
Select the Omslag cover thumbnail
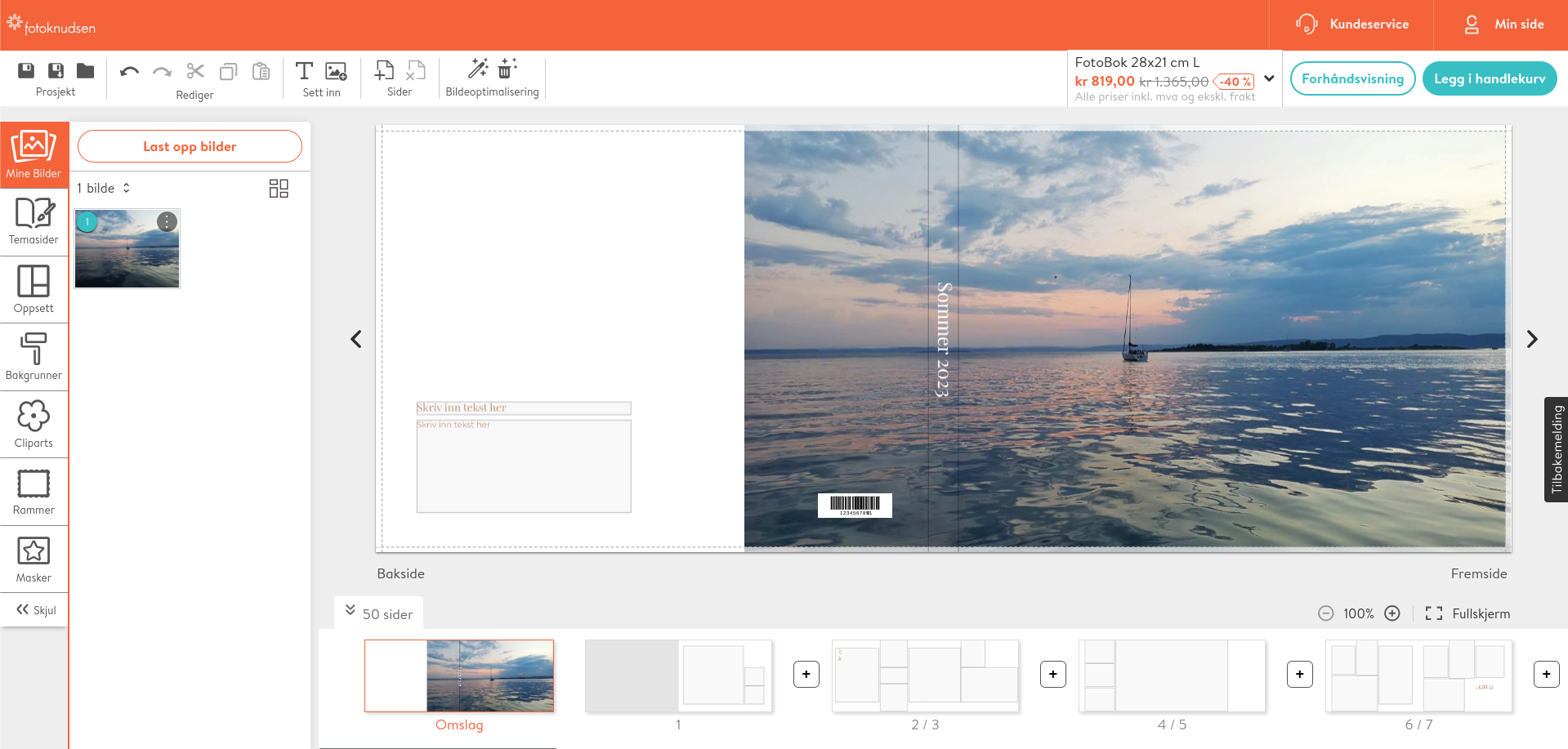pyautogui.click(x=459, y=675)
